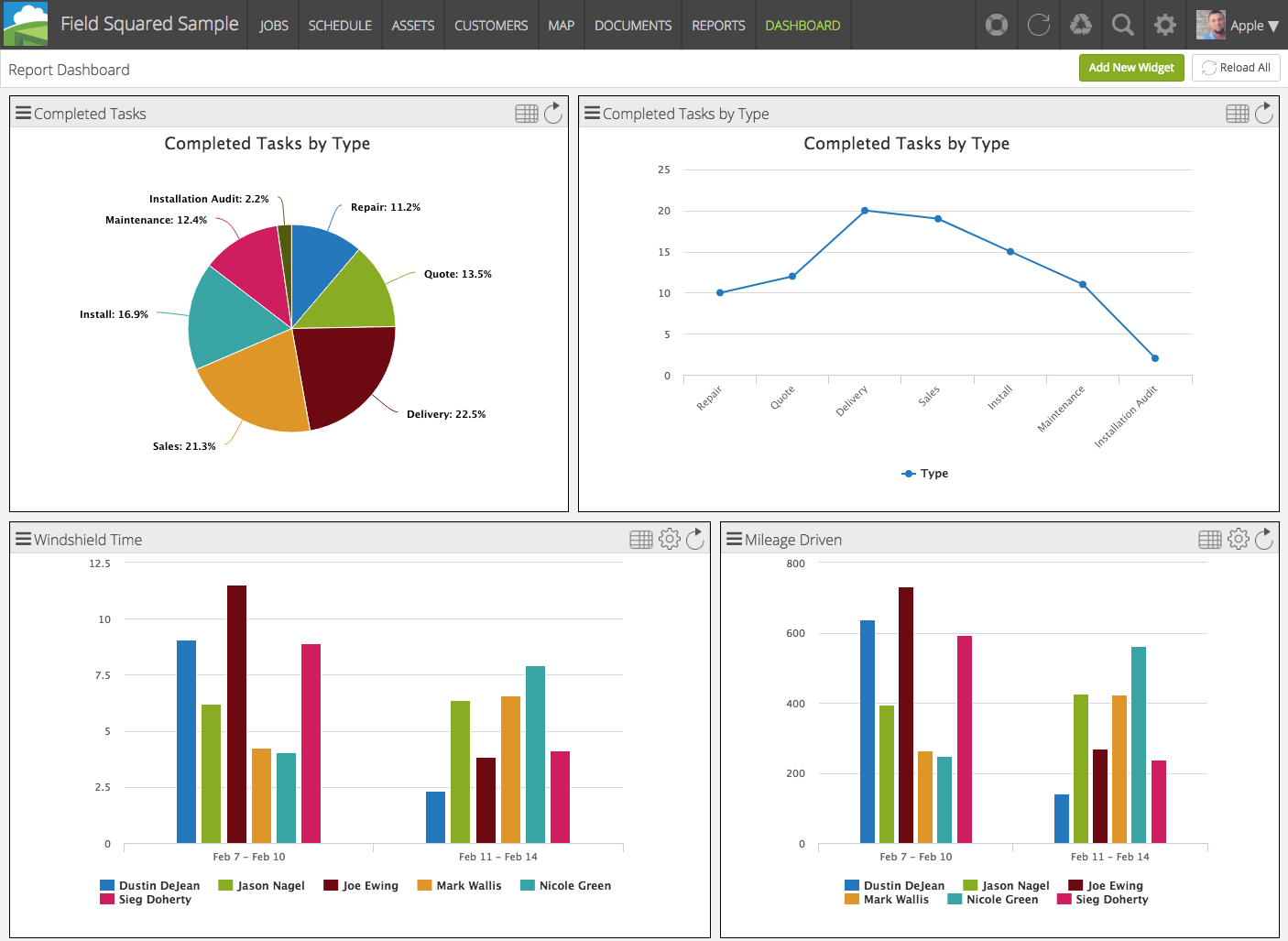The width and height of the screenshot is (1288, 941).
Task: Toggle Sieg Doherty in Windshield Time legend
Action: [147, 899]
